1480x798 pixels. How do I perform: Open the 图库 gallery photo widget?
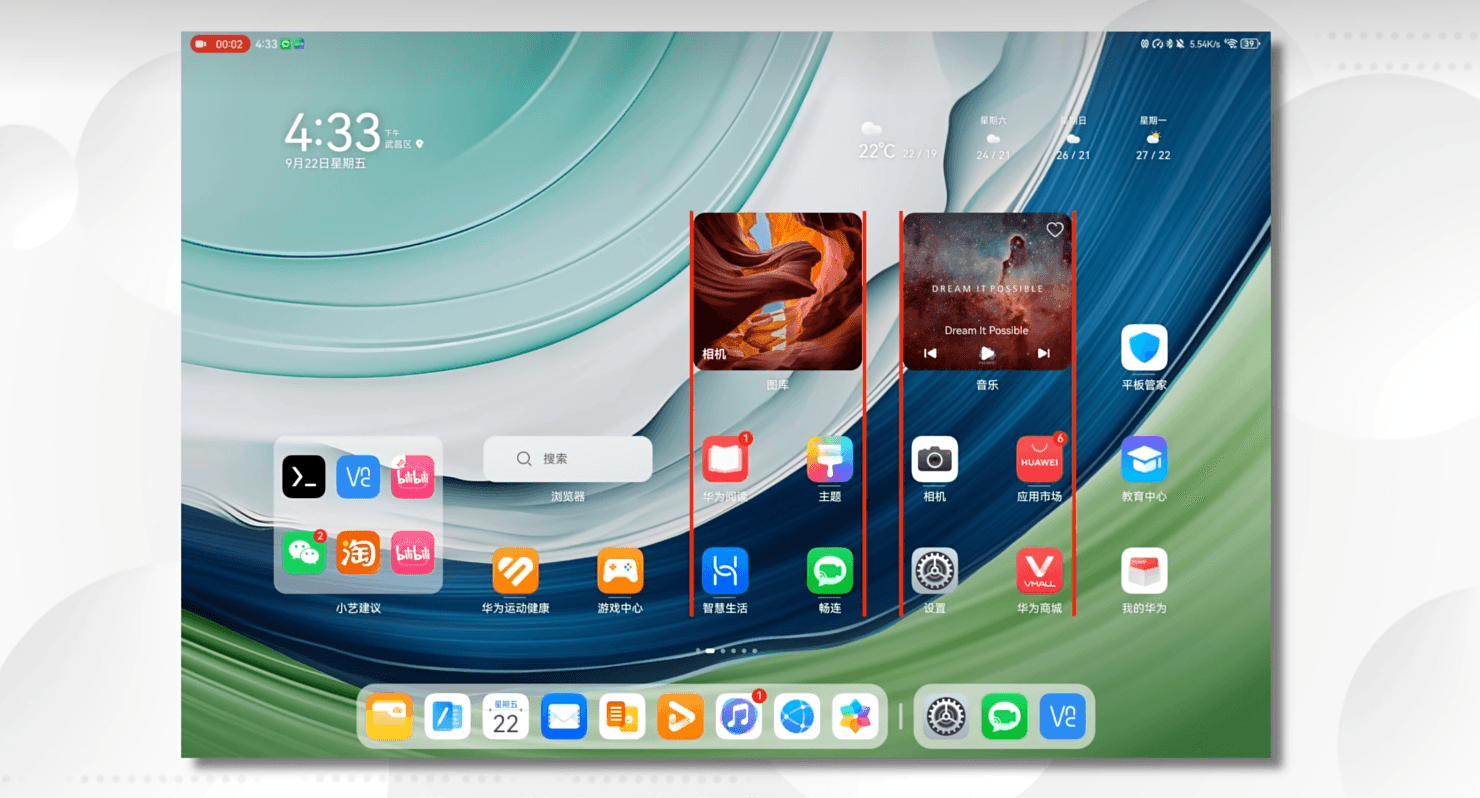778,291
